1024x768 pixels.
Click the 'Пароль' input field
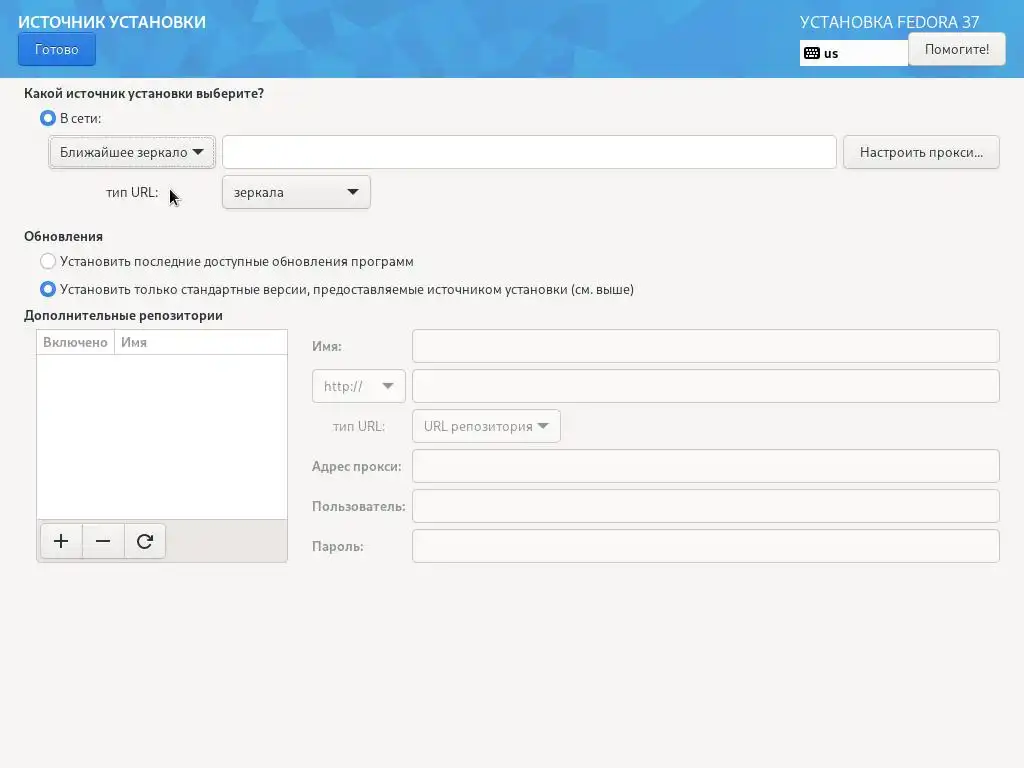coord(706,546)
